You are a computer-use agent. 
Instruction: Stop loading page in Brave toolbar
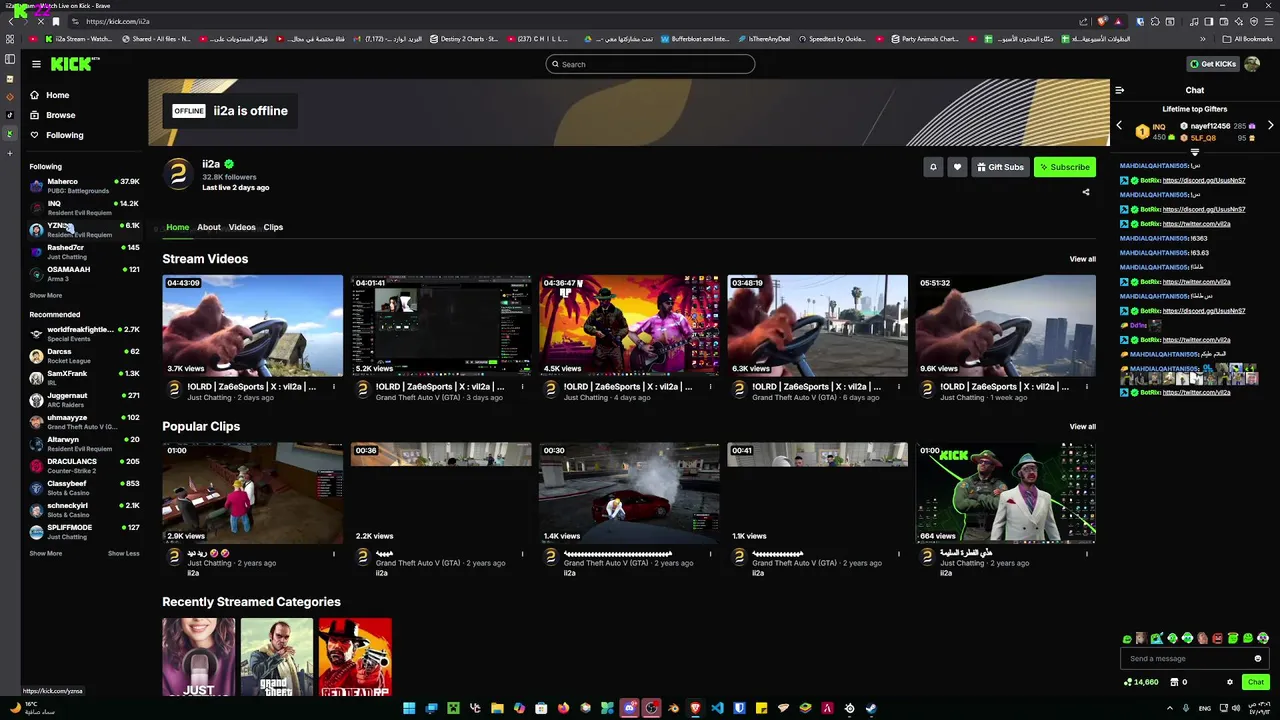(40, 21)
